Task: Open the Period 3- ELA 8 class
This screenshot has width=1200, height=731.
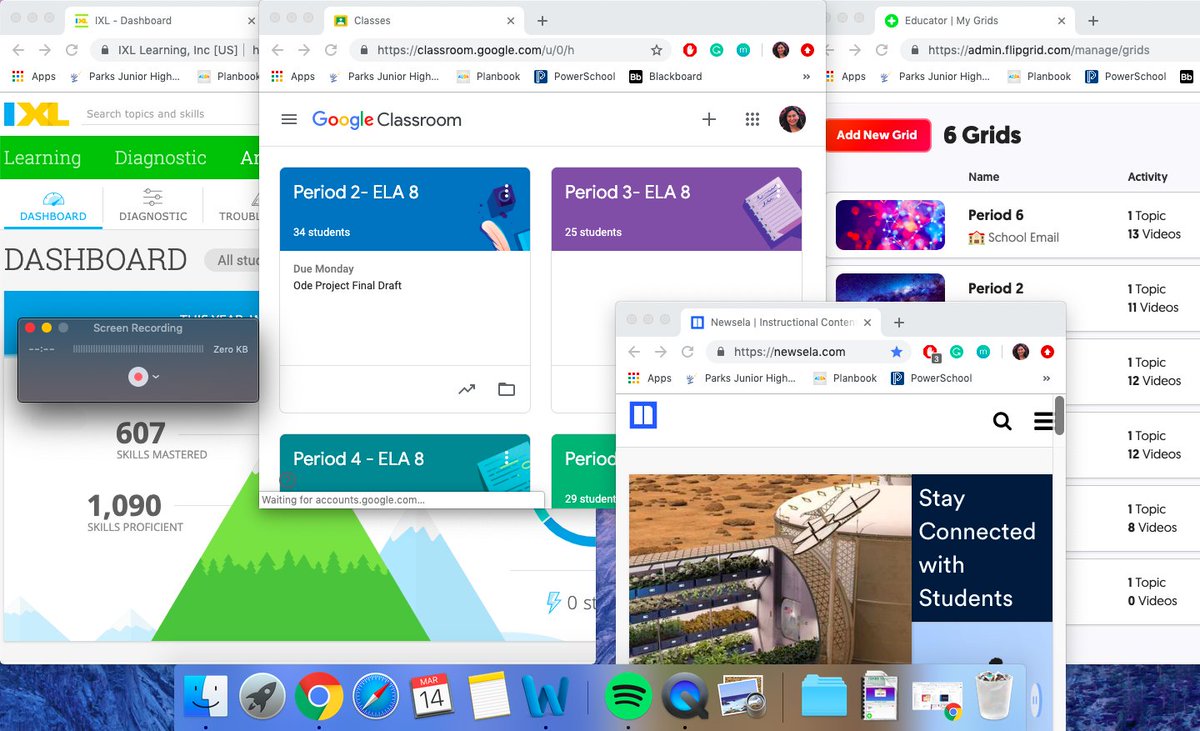Action: point(627,192)
